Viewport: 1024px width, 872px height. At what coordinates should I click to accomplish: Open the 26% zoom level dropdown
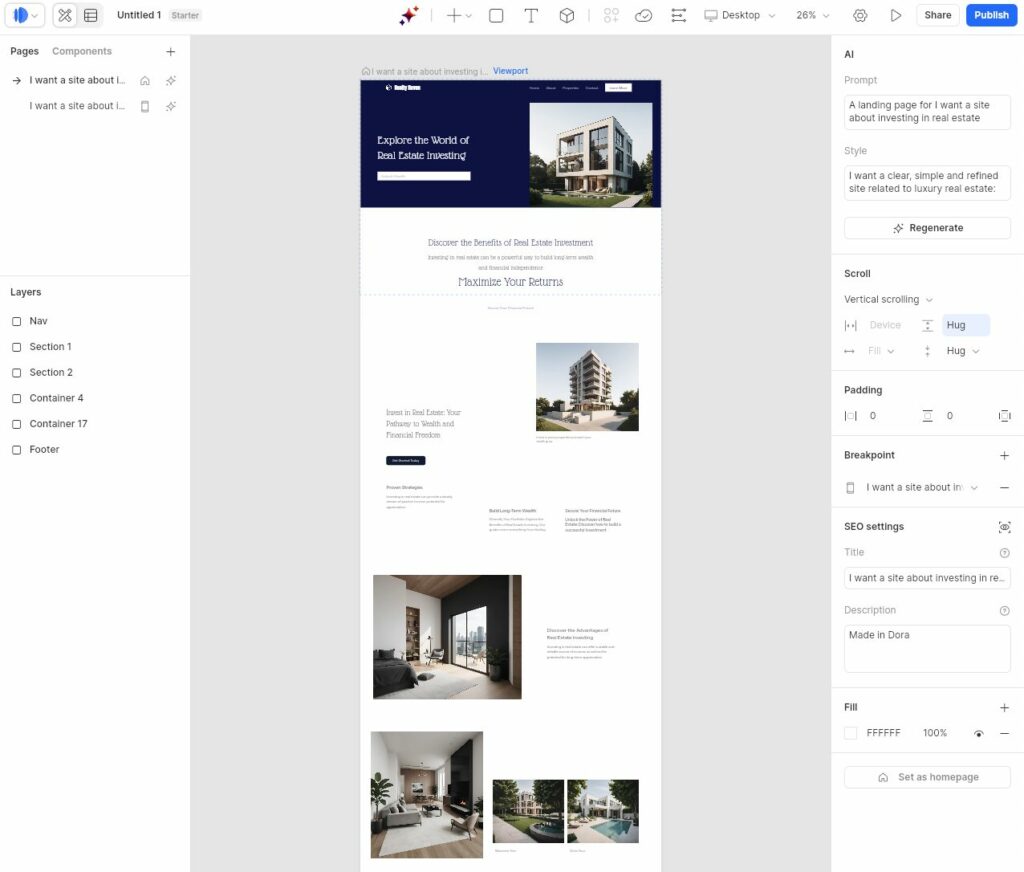point(813,15)
